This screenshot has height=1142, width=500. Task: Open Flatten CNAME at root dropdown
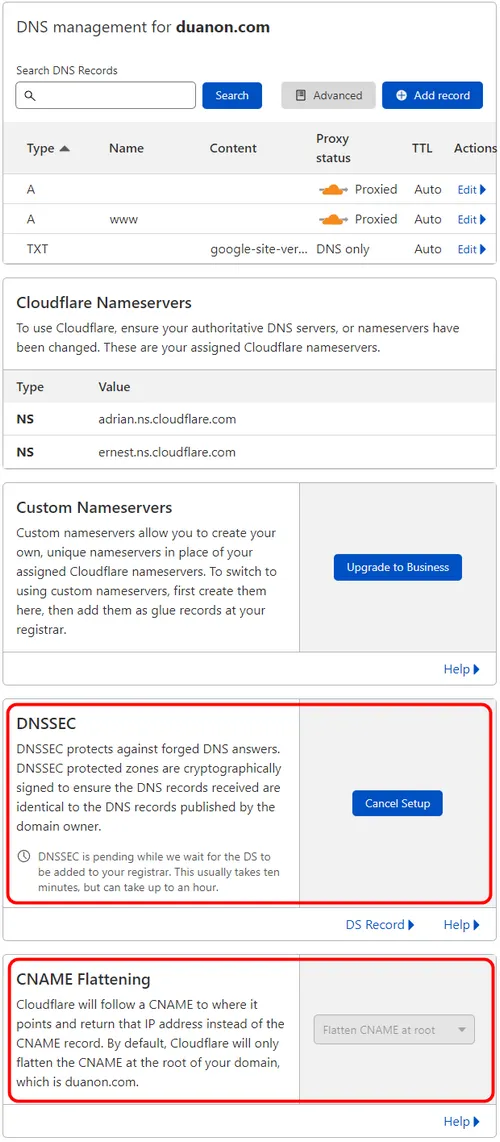pos(394,1030)
